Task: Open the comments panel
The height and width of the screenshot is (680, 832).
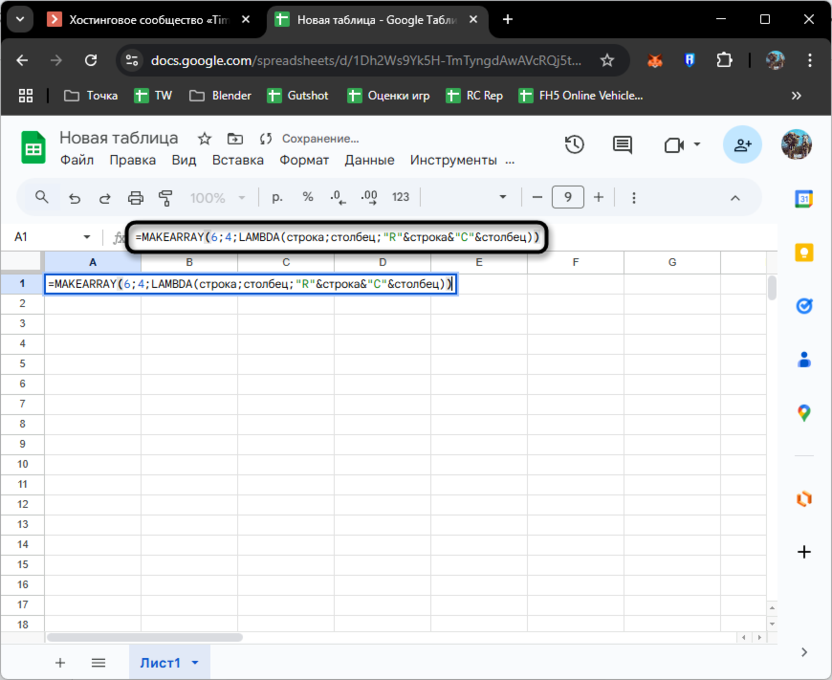Action: pyautogui.click(x=621, y=145)
